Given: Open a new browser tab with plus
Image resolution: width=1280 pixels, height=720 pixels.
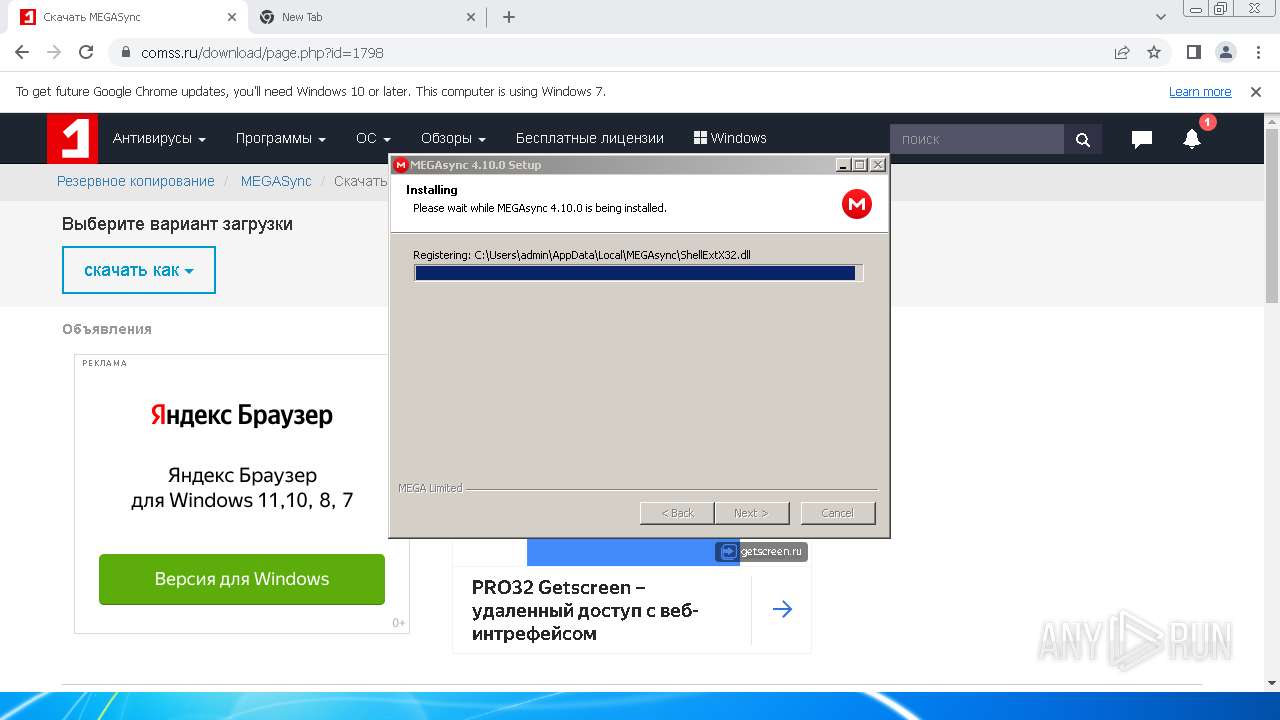Looking at the screenshot, I should [x=509, y=17].
